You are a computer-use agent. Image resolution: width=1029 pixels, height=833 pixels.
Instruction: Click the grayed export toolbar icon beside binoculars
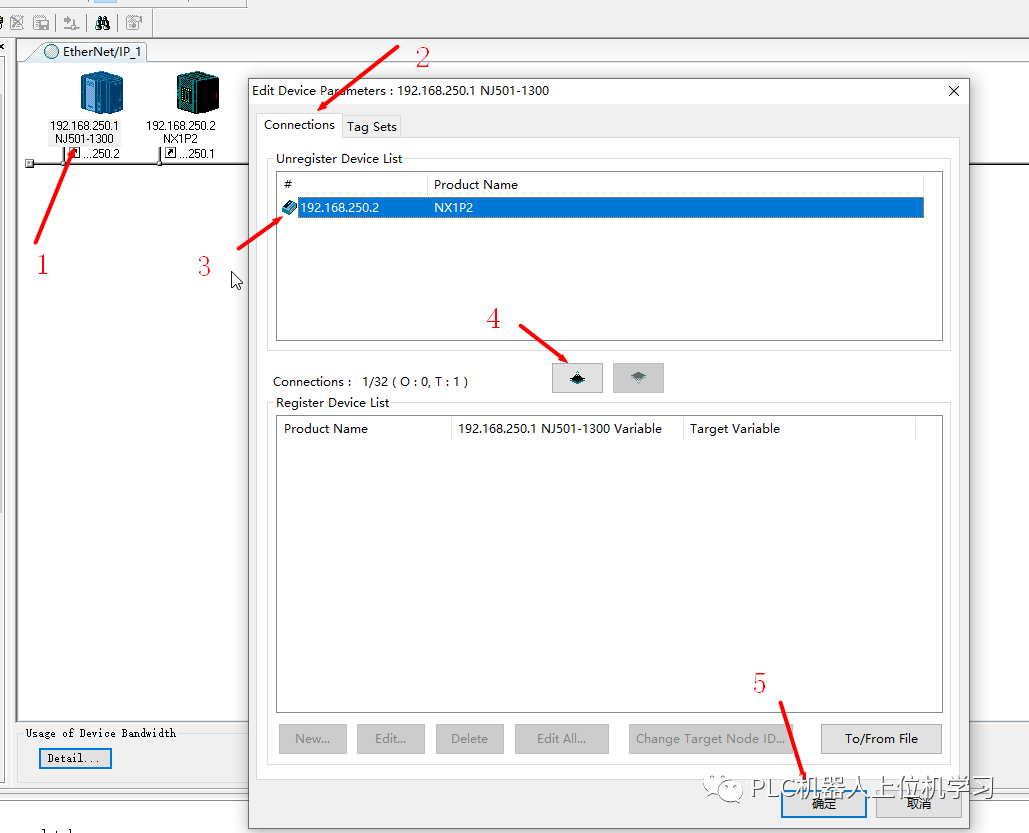click(x=134, y=24)
